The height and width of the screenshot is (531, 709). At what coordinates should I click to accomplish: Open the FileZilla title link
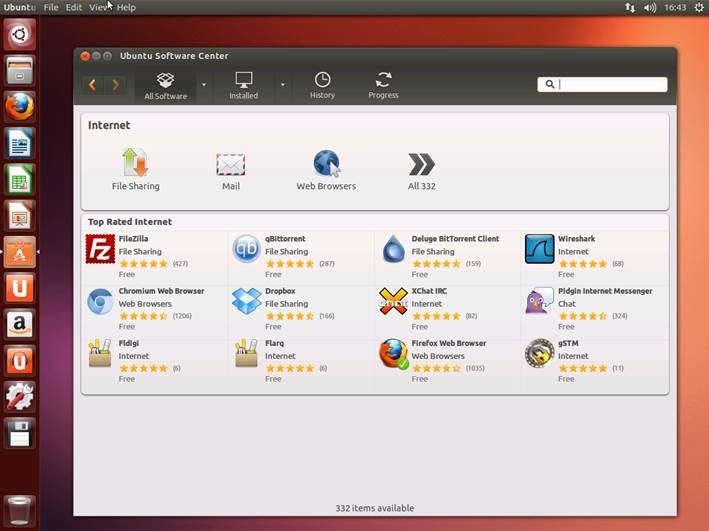(133, 238)
